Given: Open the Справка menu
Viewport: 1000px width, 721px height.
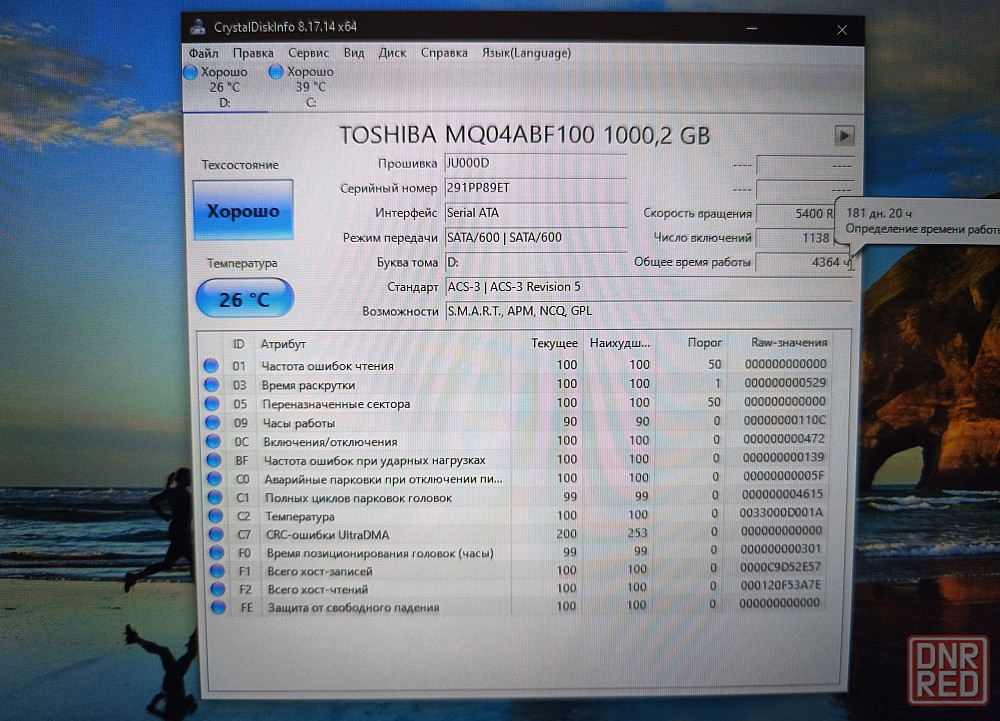Looking at the screenshot, I should (444, 53).
